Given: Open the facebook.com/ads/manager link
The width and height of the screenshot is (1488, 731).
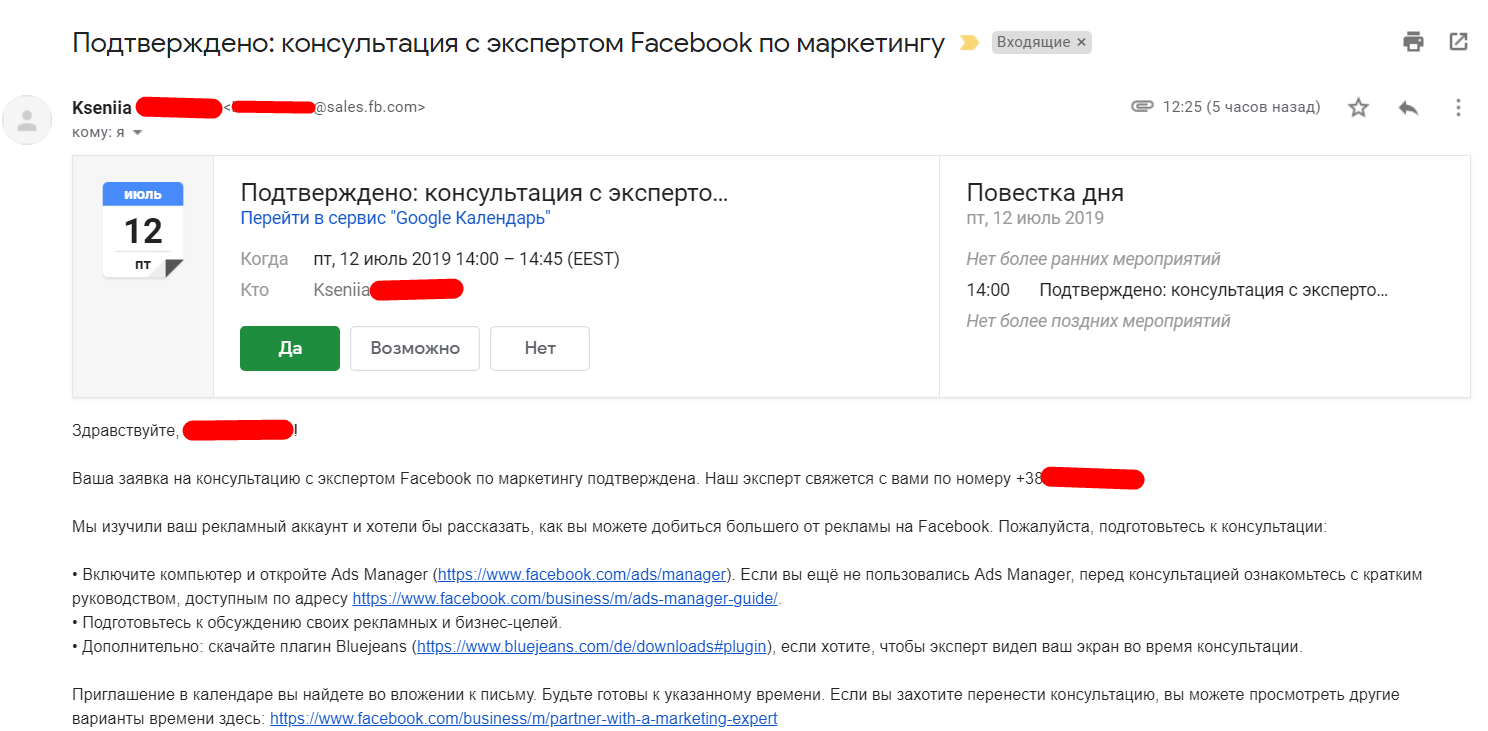Looking at the screenshot, I should pyautogui.click(x=581, y=574).
